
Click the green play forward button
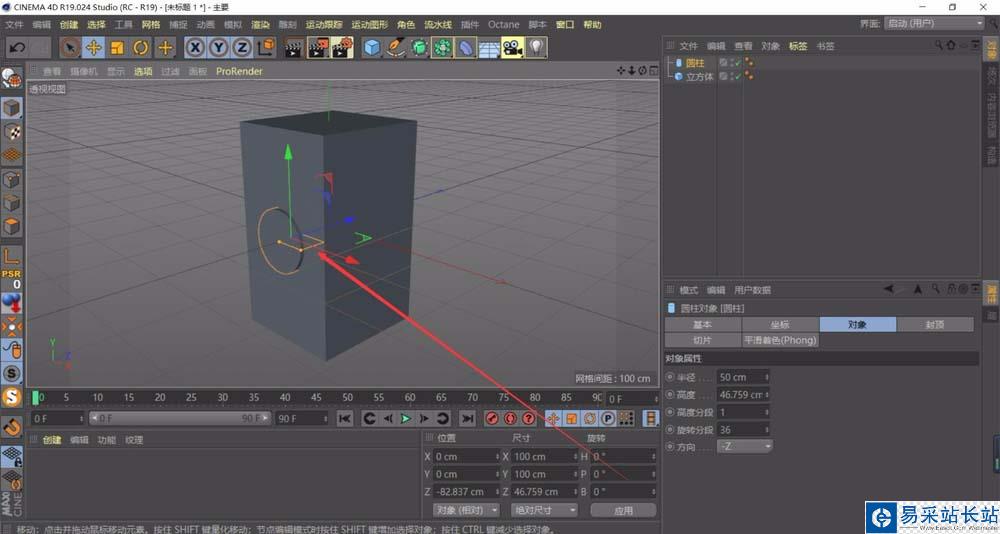click(x=406, y=419)
